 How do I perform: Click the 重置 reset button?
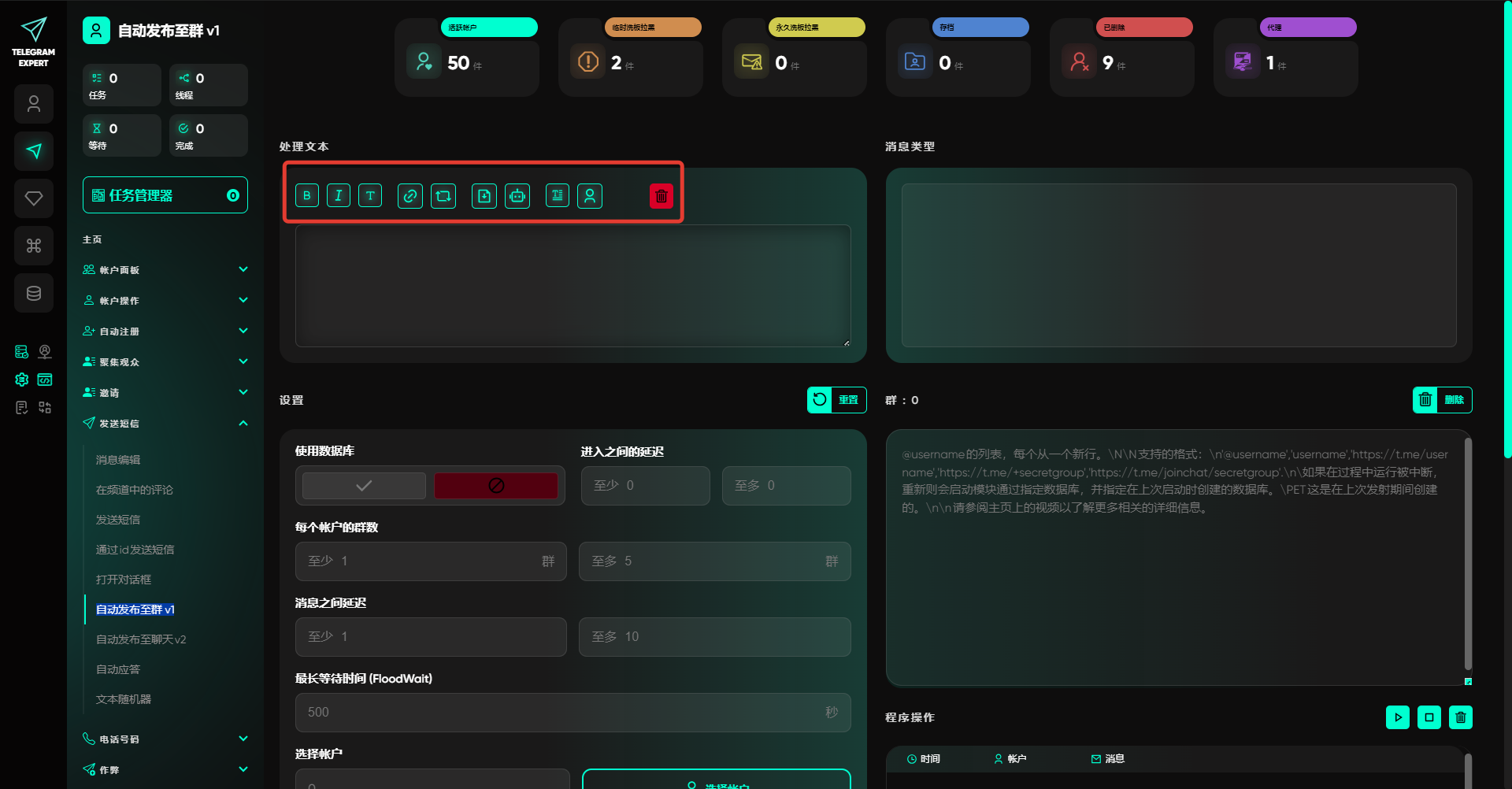click(x=836, y=400)
